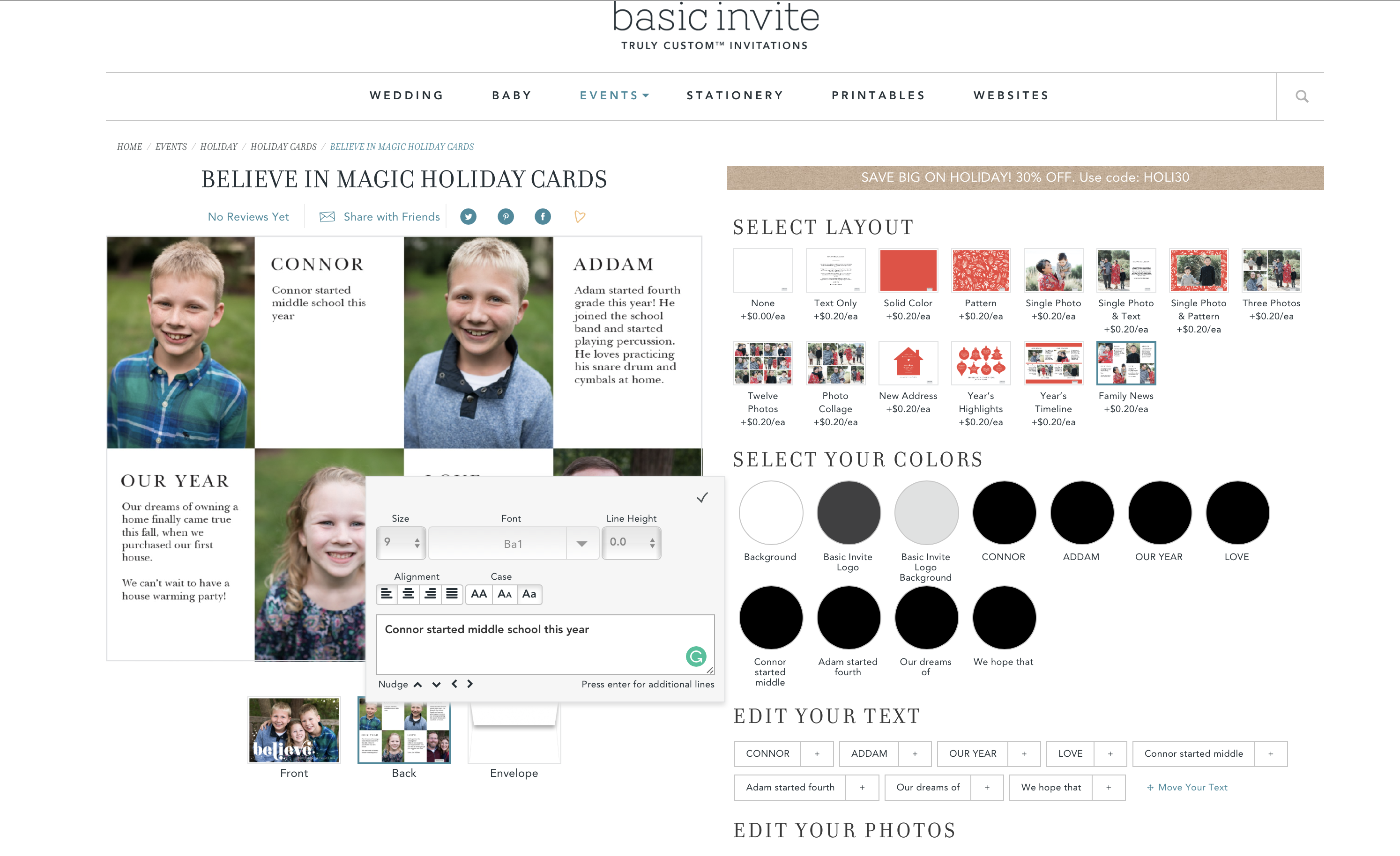The width and height of the screenshot is (1400, 856).
Task: Share on Pinterest icon
Action: tap(506, 216)
